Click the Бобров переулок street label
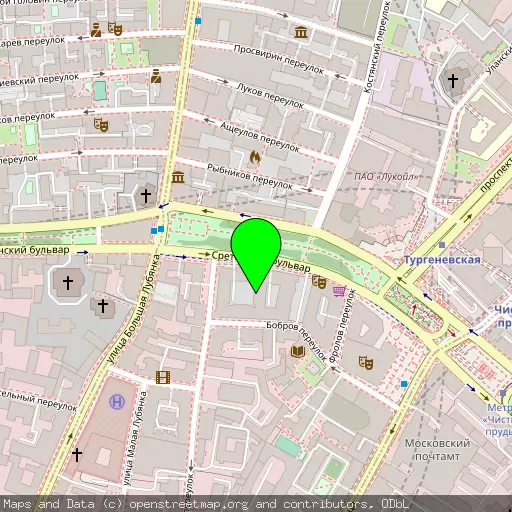Viewport: 512px width, 512px height. coord(297,341)
